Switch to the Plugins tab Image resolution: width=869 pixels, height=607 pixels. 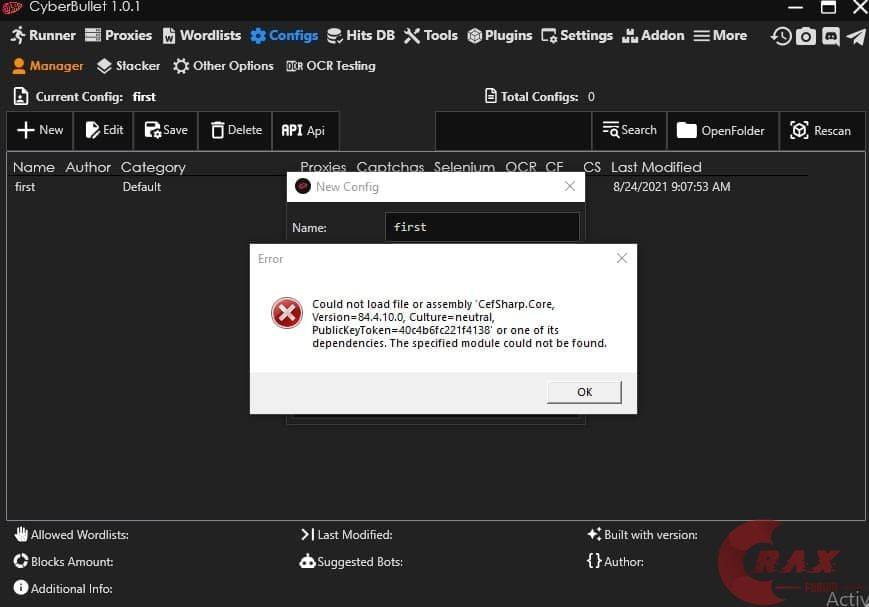point(499,35)
